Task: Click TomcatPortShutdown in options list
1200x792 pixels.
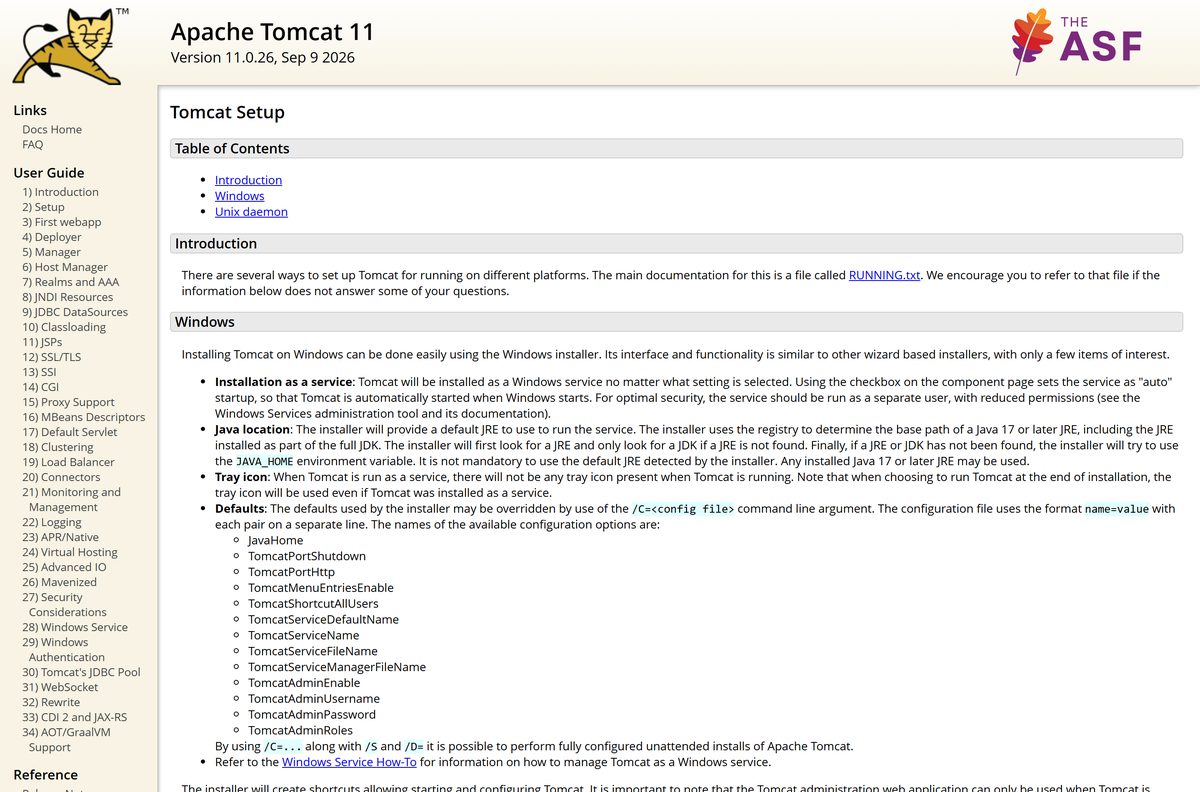Action: point(307,556)
